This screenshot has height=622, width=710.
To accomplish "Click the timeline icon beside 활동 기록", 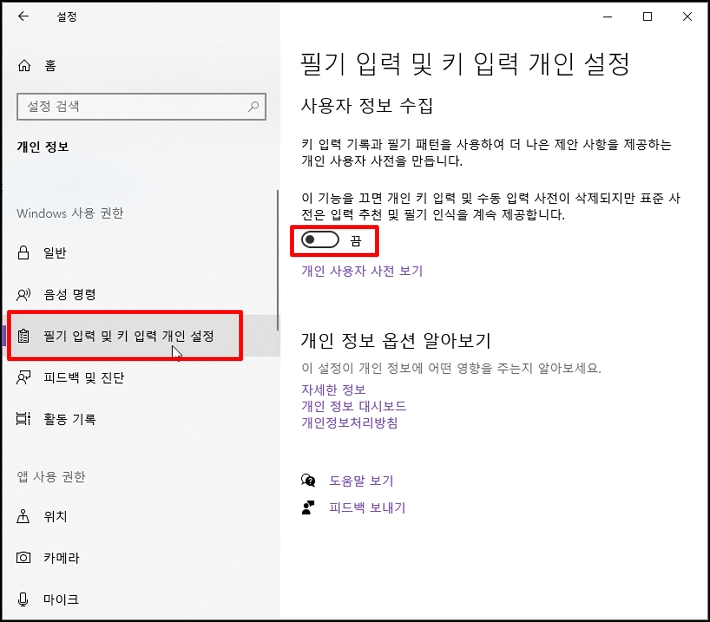I will [23, 419].
